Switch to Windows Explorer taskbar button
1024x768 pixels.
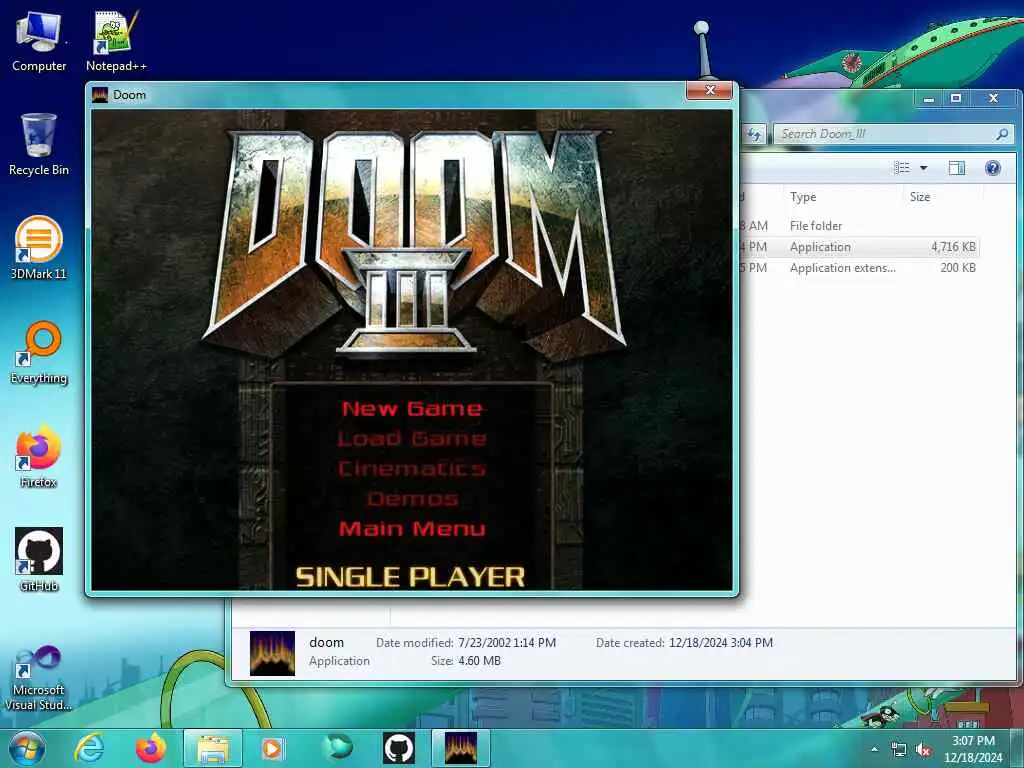(x=213, y=748)
